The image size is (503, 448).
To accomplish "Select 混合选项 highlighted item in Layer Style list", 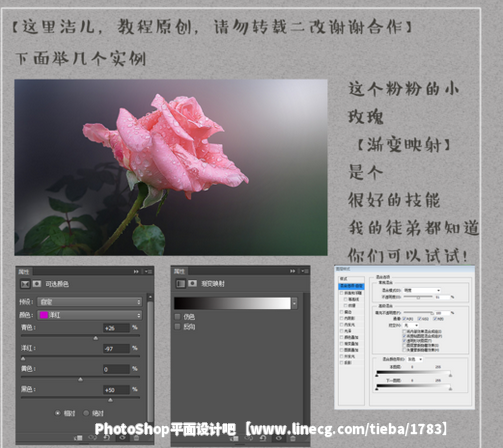I will [351, 287].
